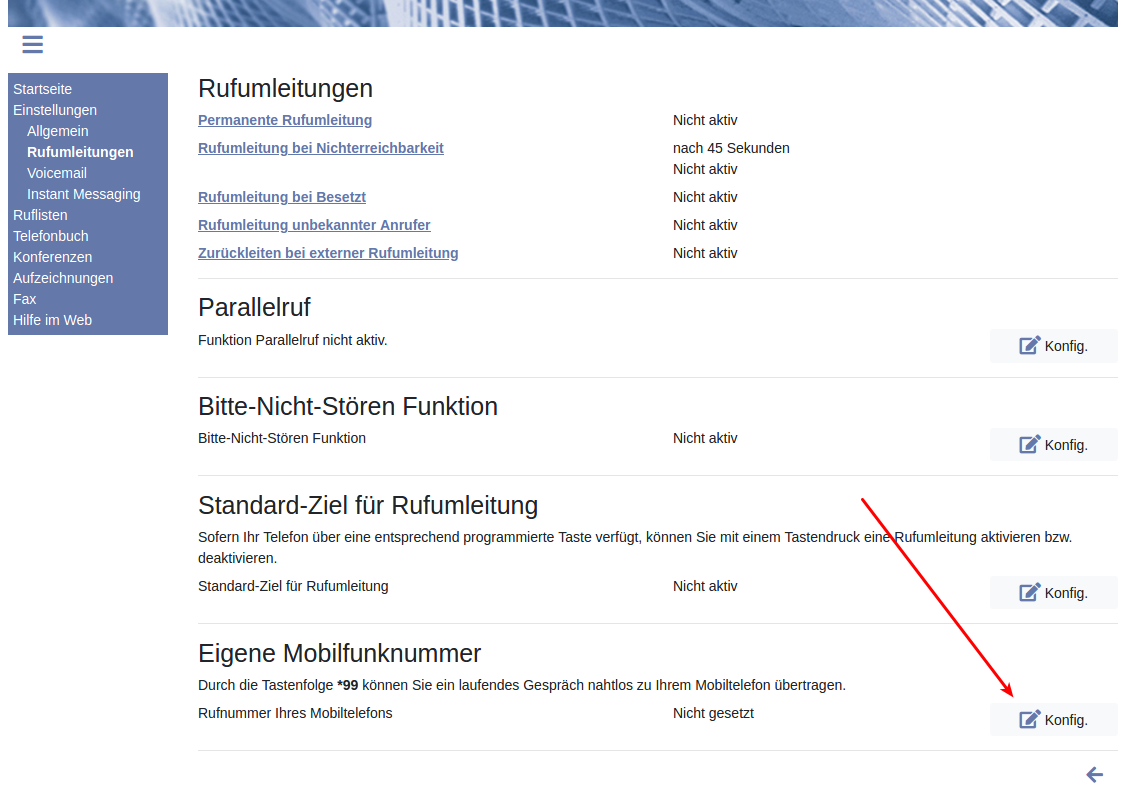Go to Startseite in sidebar
1135x797 pixels.
coord(42,89)
